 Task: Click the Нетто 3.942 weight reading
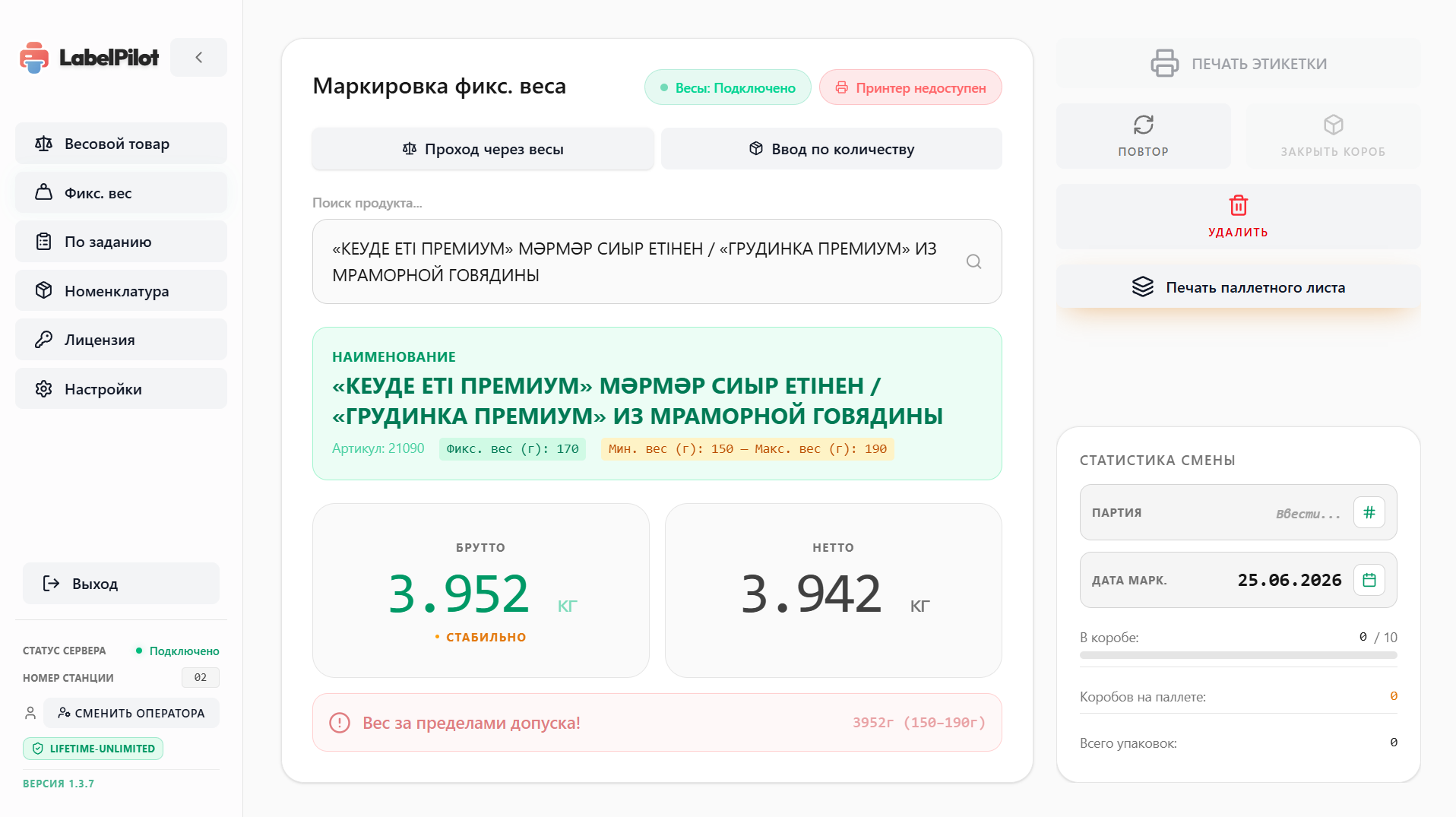811,593
